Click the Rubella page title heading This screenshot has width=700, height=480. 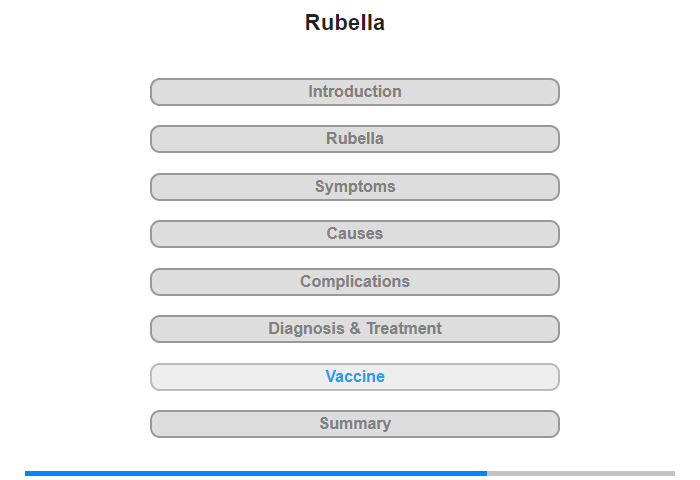point(345,23)
